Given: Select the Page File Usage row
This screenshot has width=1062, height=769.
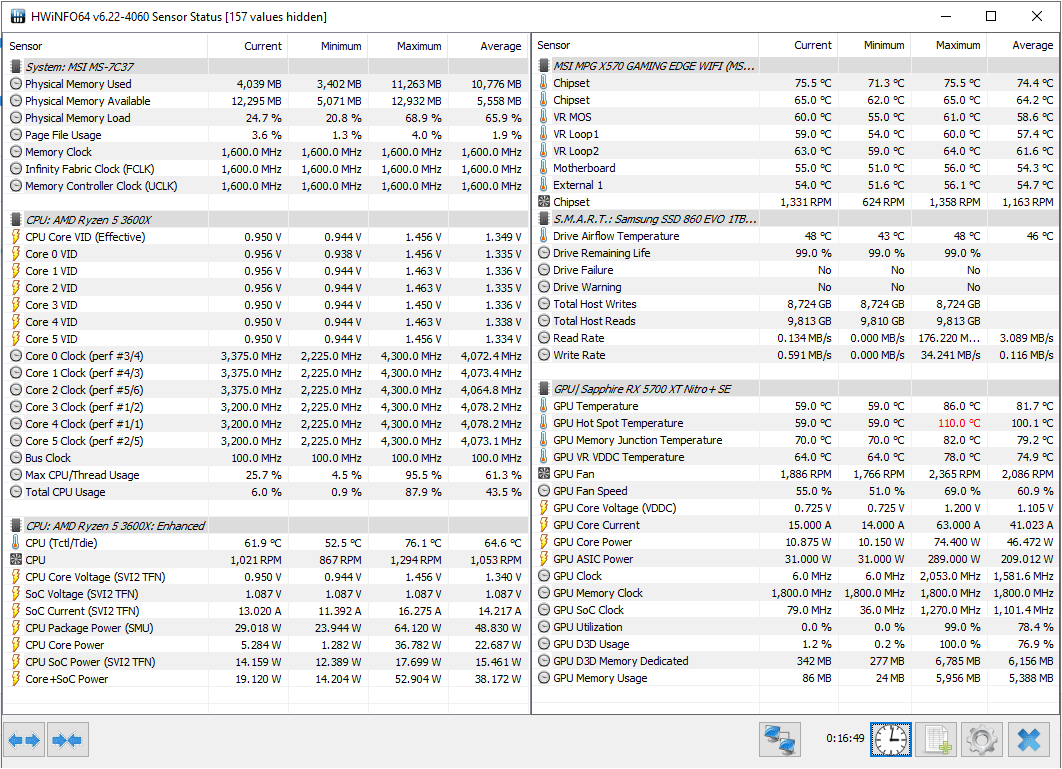Looking at the screenshot, I should pos(266,135).
